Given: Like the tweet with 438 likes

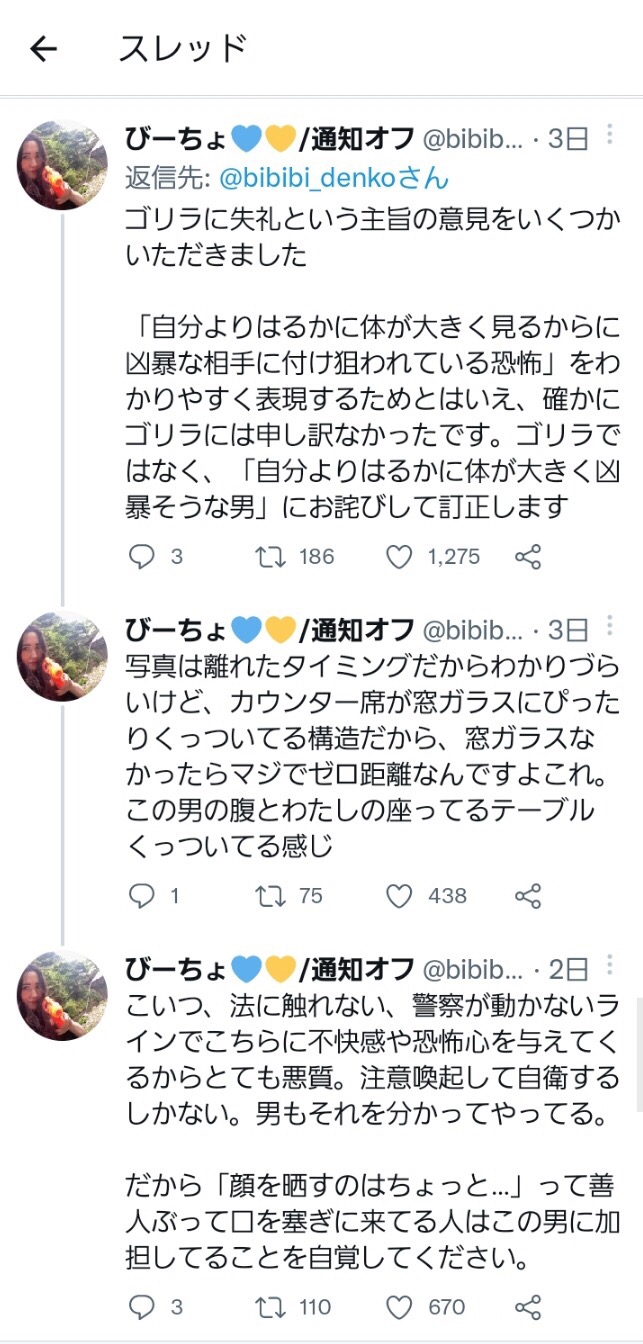Looking at the screenshot, I should click(399, 895).
